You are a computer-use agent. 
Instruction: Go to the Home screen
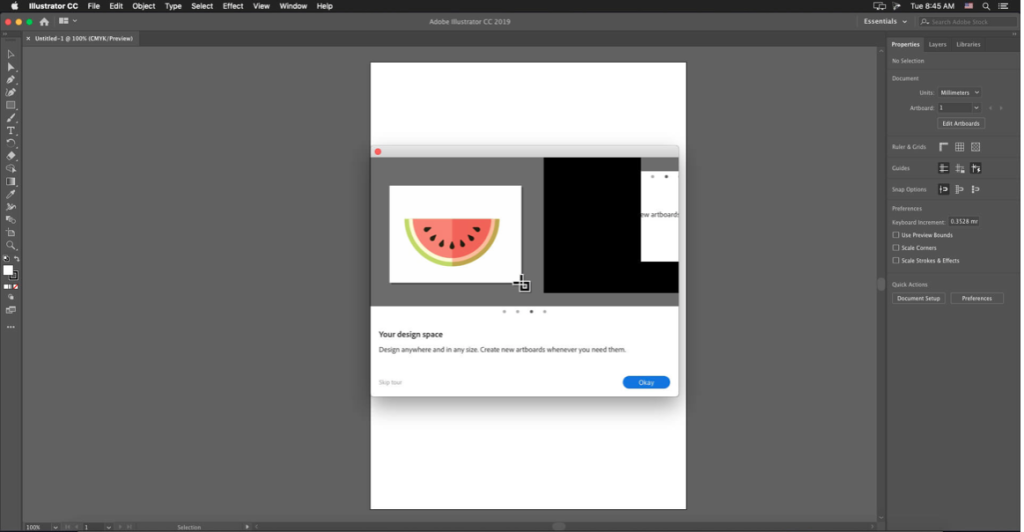coord(44,22)
